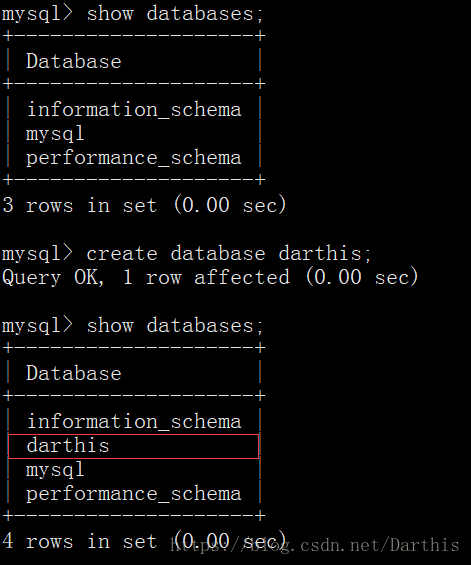The image size is (471, 565).
Task: Click the '(0.00 sec)' after Query OK
Action: click(362, 277)
